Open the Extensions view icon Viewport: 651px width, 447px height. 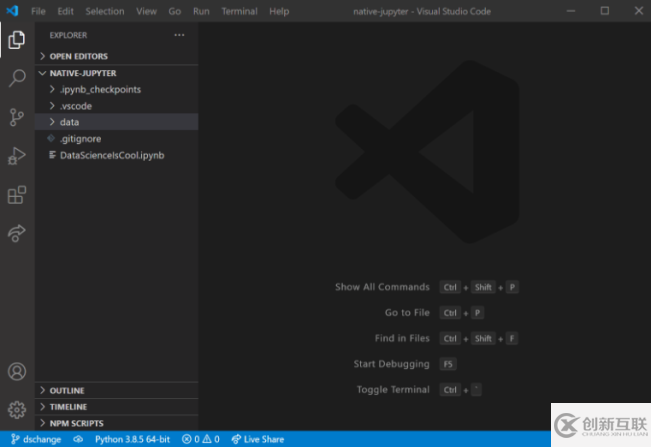point(17,195)
